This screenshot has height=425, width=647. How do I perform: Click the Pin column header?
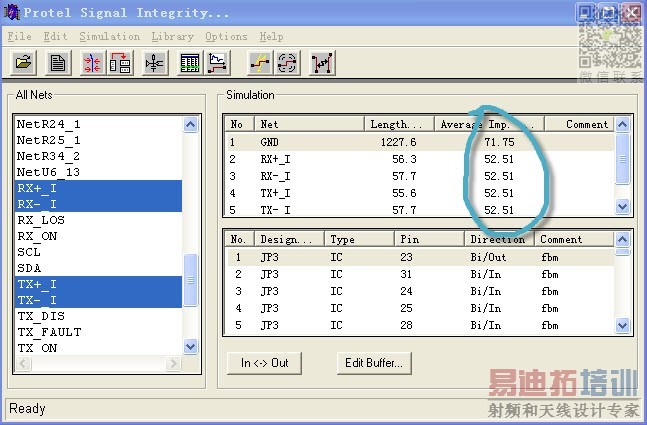429,239
